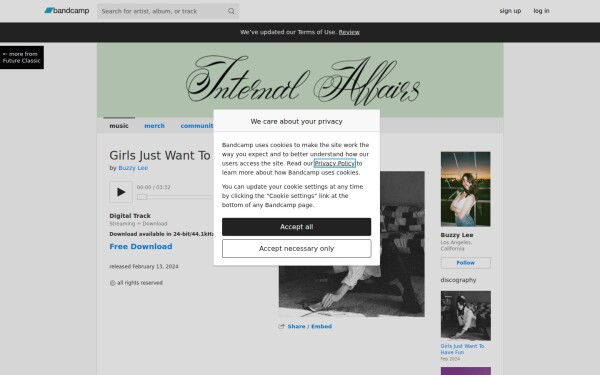Switch to the music tab
600x375 pixels.
point(119,126)
